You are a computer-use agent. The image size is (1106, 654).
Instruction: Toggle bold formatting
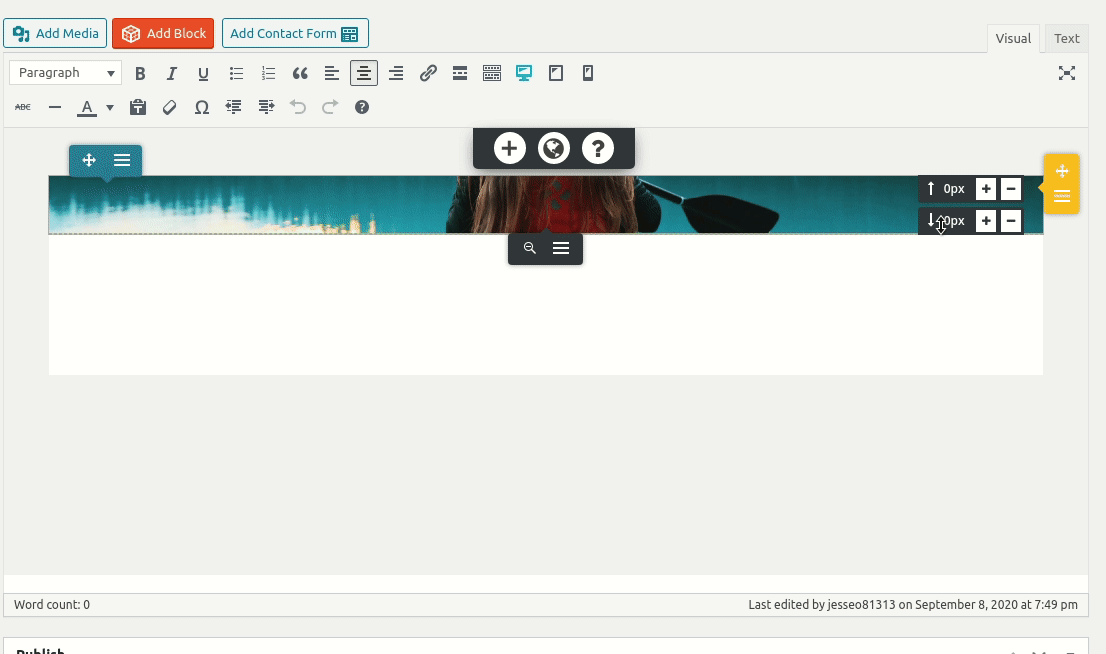click(x=140, y=73)
